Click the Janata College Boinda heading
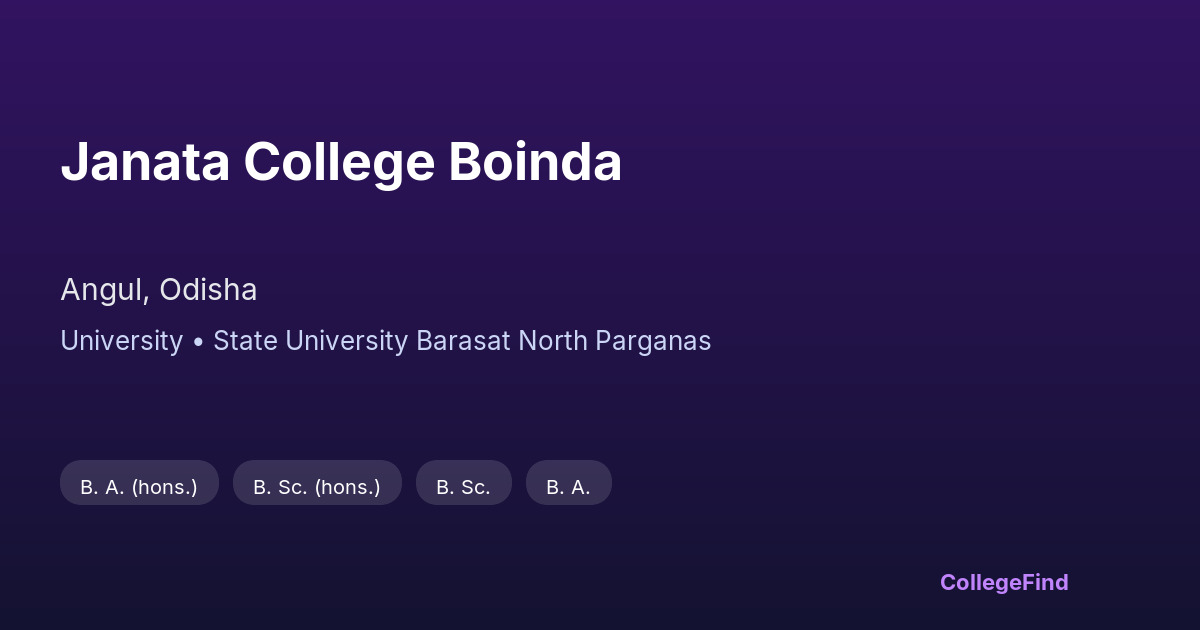 tap(341, 162)
